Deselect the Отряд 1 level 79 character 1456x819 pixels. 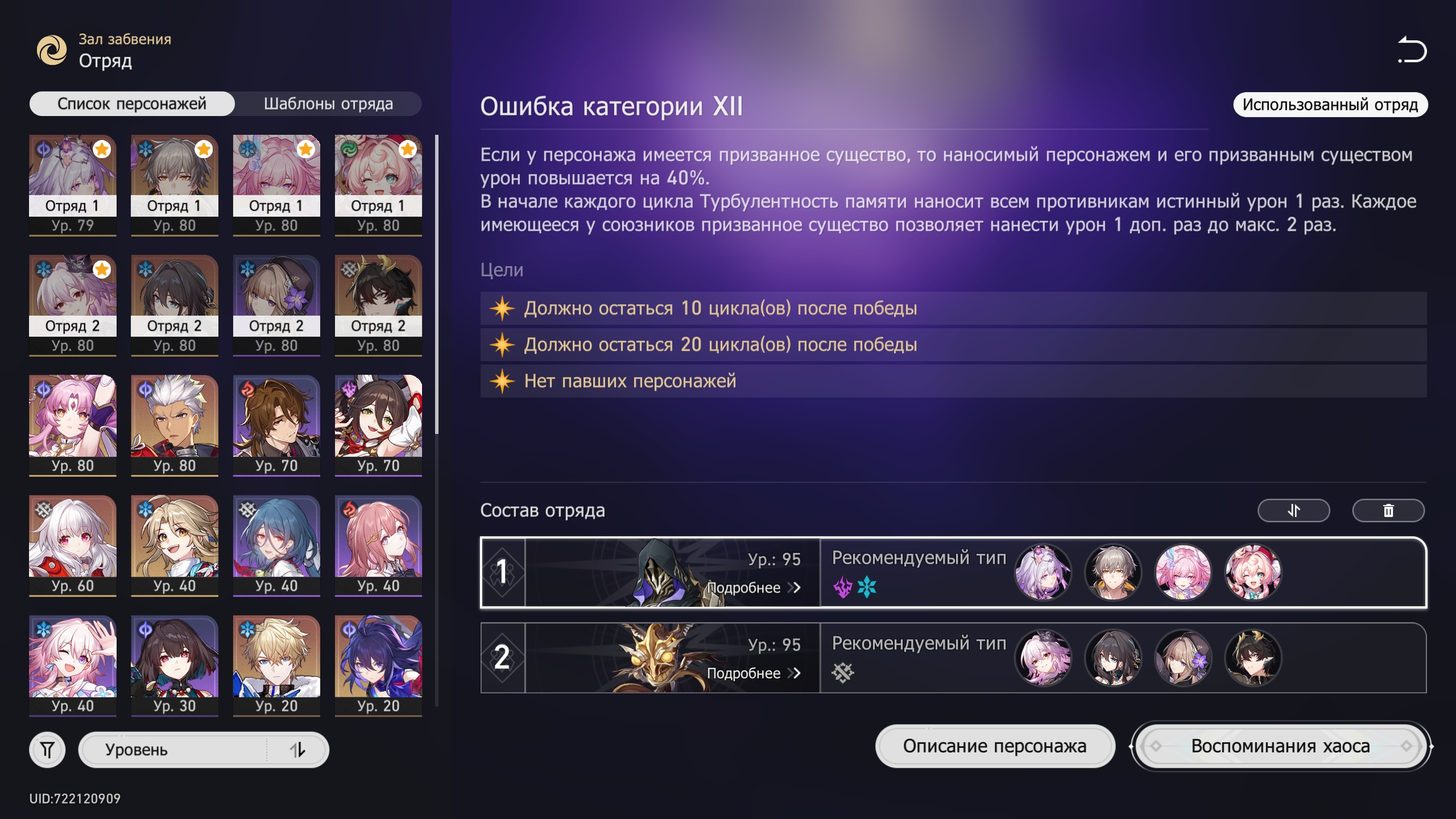click(x=73, y=185)
